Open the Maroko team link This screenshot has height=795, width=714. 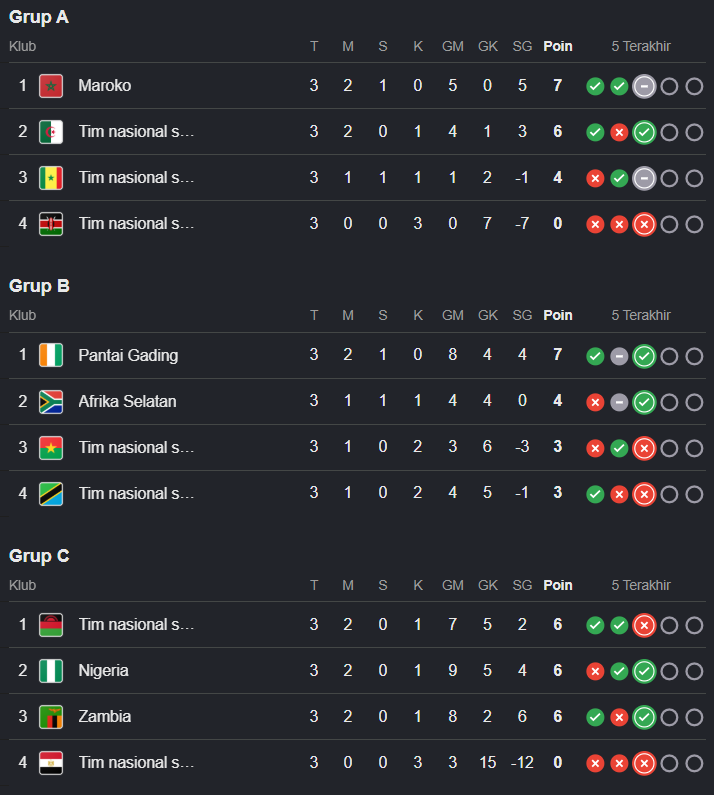(104, 86)
